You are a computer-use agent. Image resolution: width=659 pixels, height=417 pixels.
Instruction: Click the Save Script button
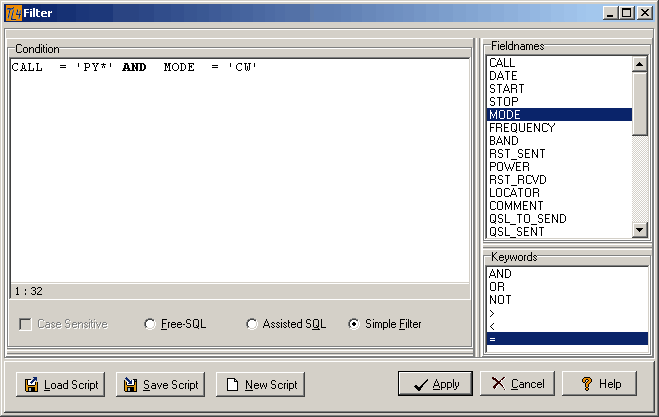point(160,384)
